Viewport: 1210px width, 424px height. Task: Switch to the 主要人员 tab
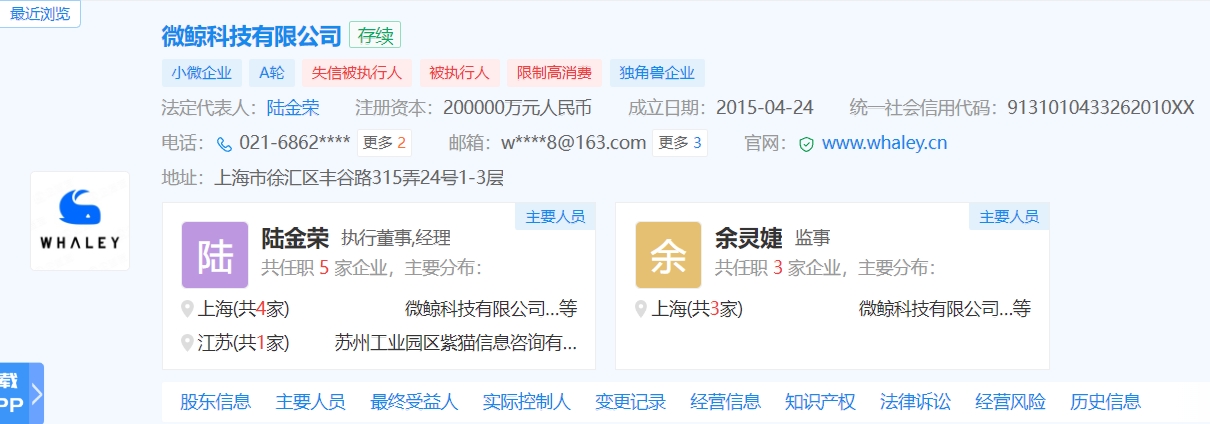pyautogui.click(x=310, y=402)
